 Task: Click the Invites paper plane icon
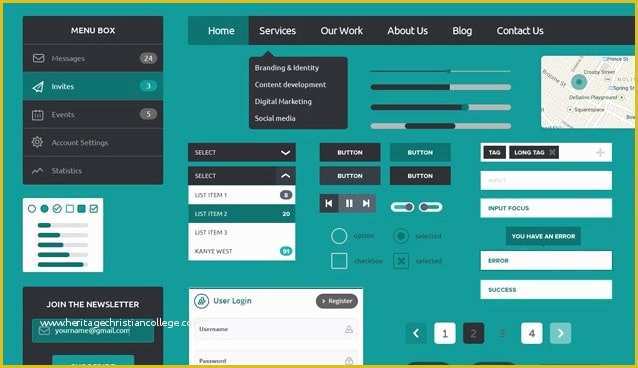(x=38, y=86)
